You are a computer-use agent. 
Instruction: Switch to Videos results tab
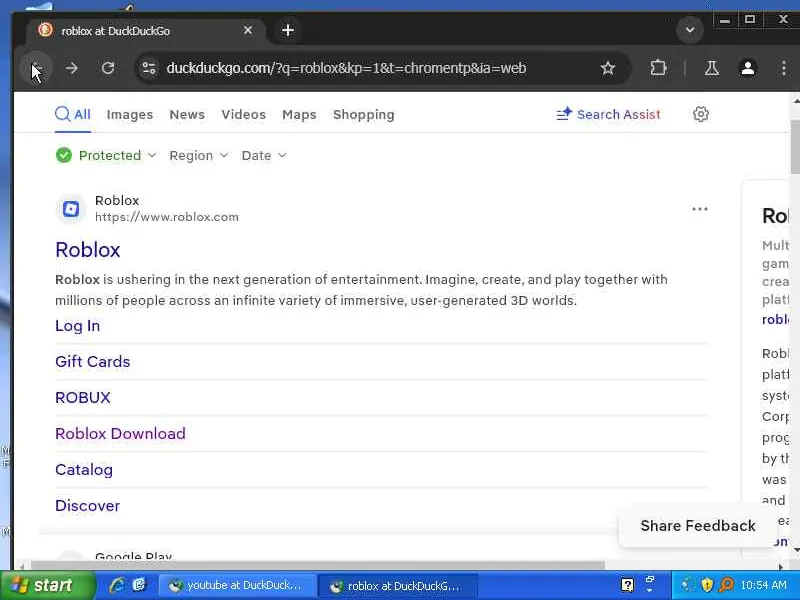[243, 115]
